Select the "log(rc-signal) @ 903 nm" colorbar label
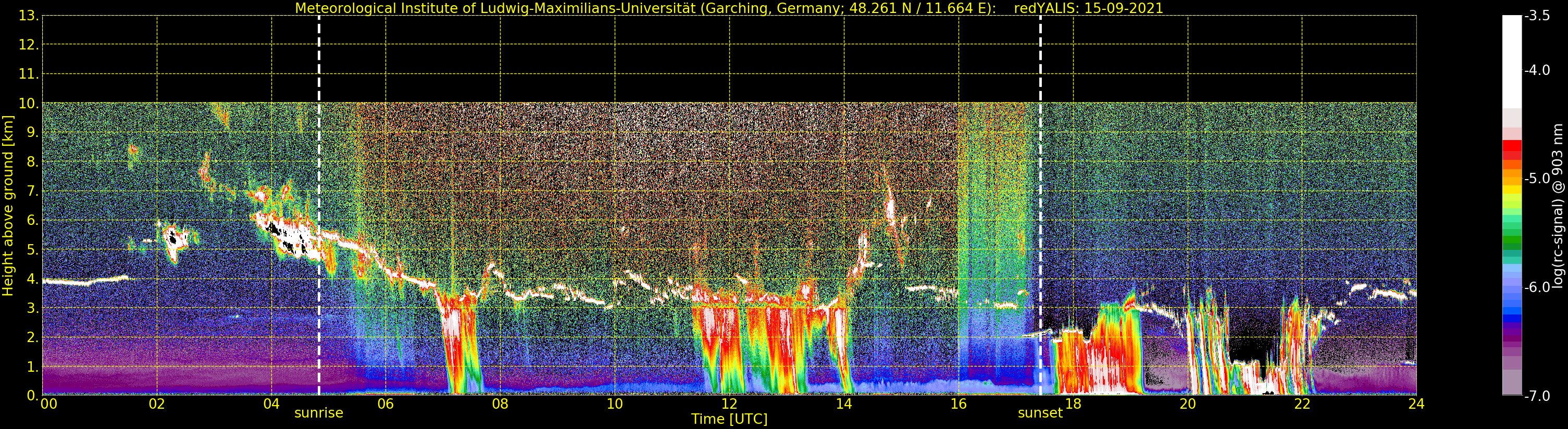The image size is (1568, 429). (x=1558, y=206)
